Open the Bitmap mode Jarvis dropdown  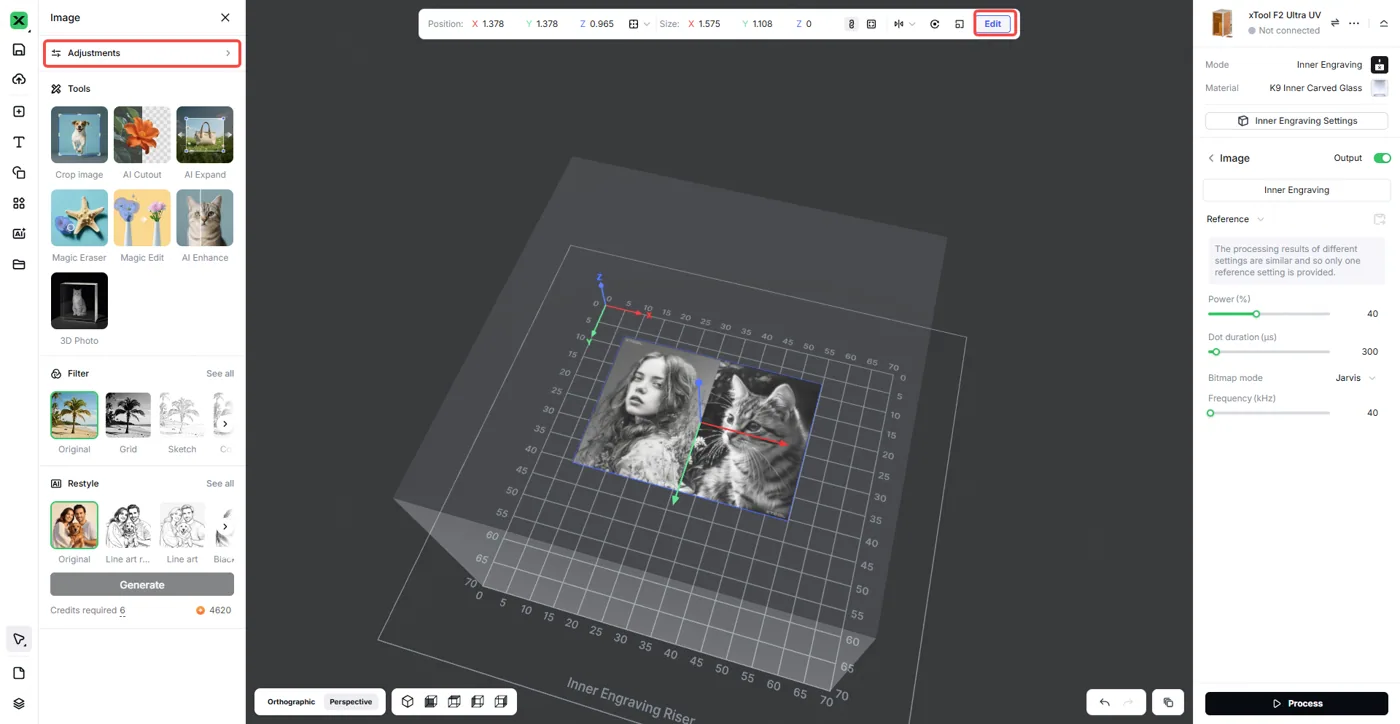click(1355, 378)
